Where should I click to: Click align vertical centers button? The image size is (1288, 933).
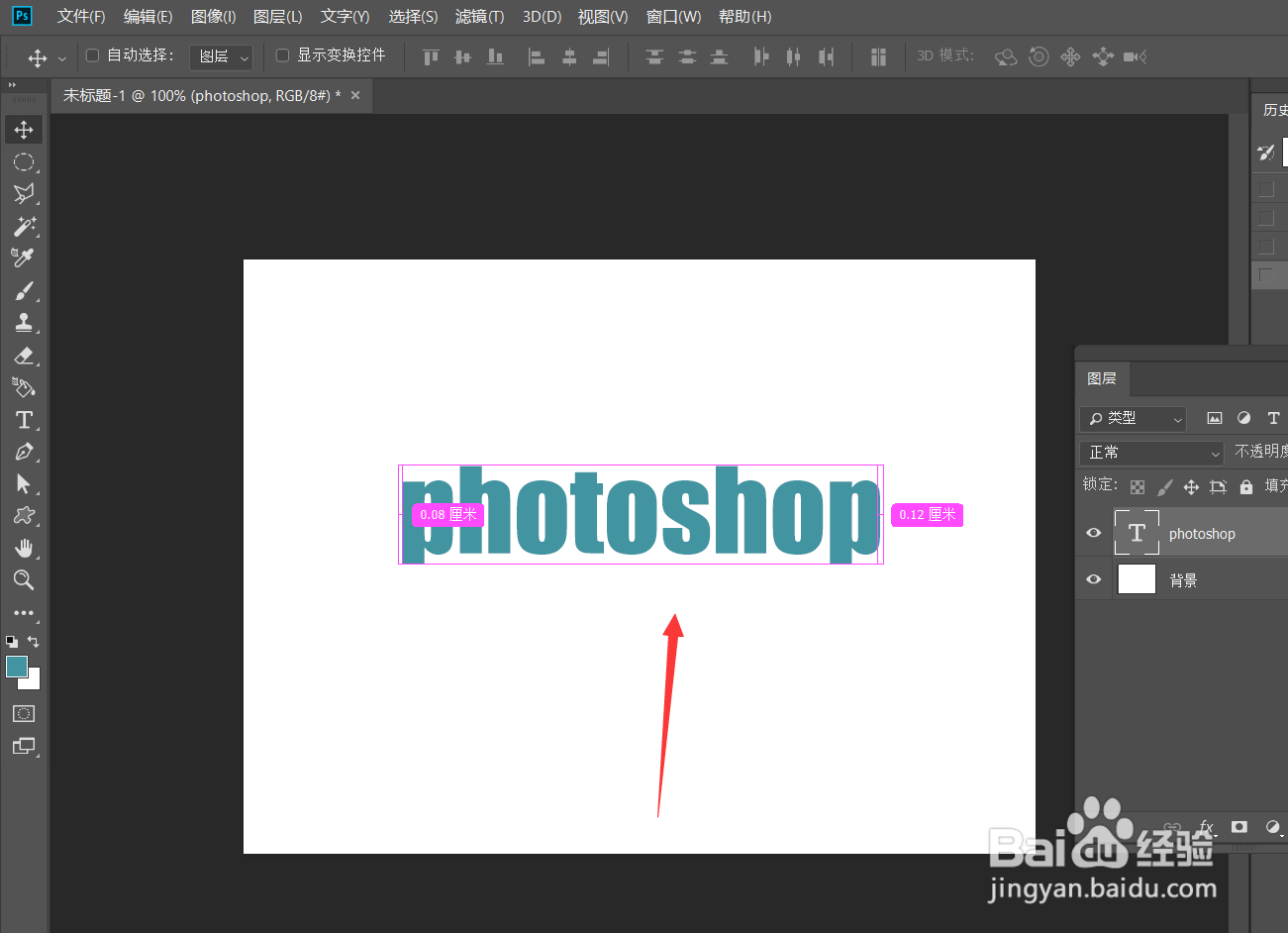click(462, 56)
